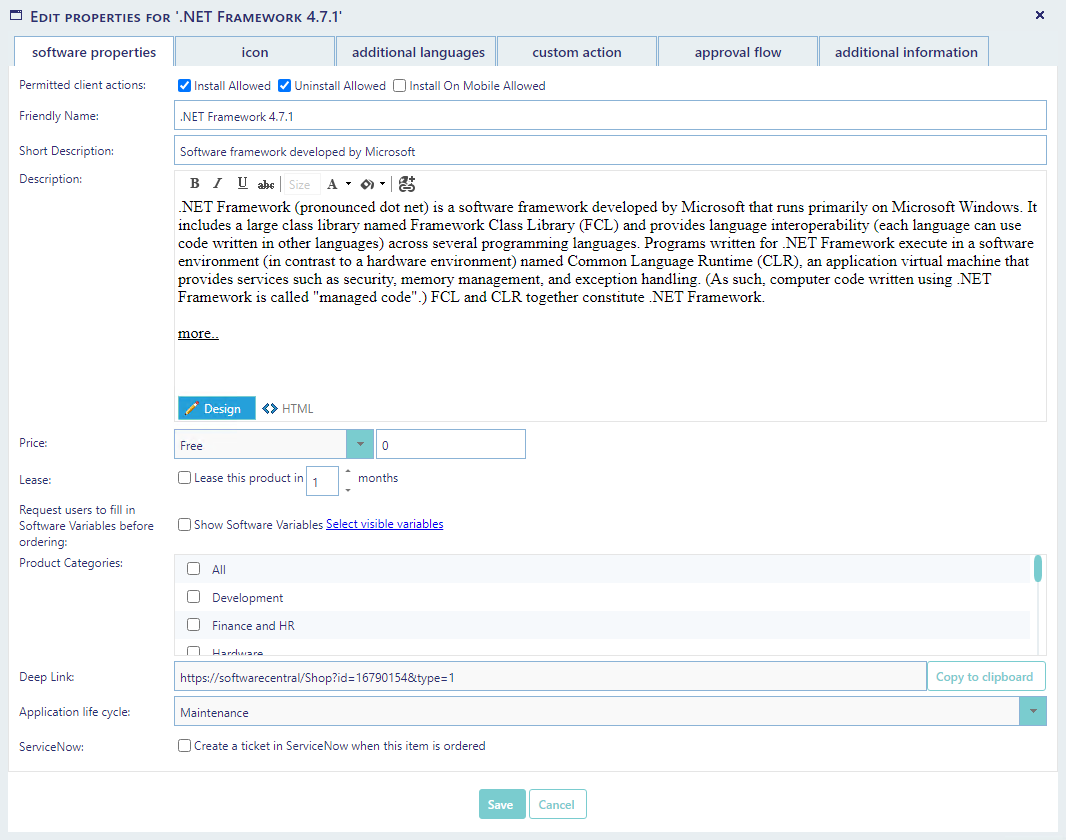This screenshot has width=1066, height=840.
Task: Expand the Price type dropdown
Action: coord(359,445)
